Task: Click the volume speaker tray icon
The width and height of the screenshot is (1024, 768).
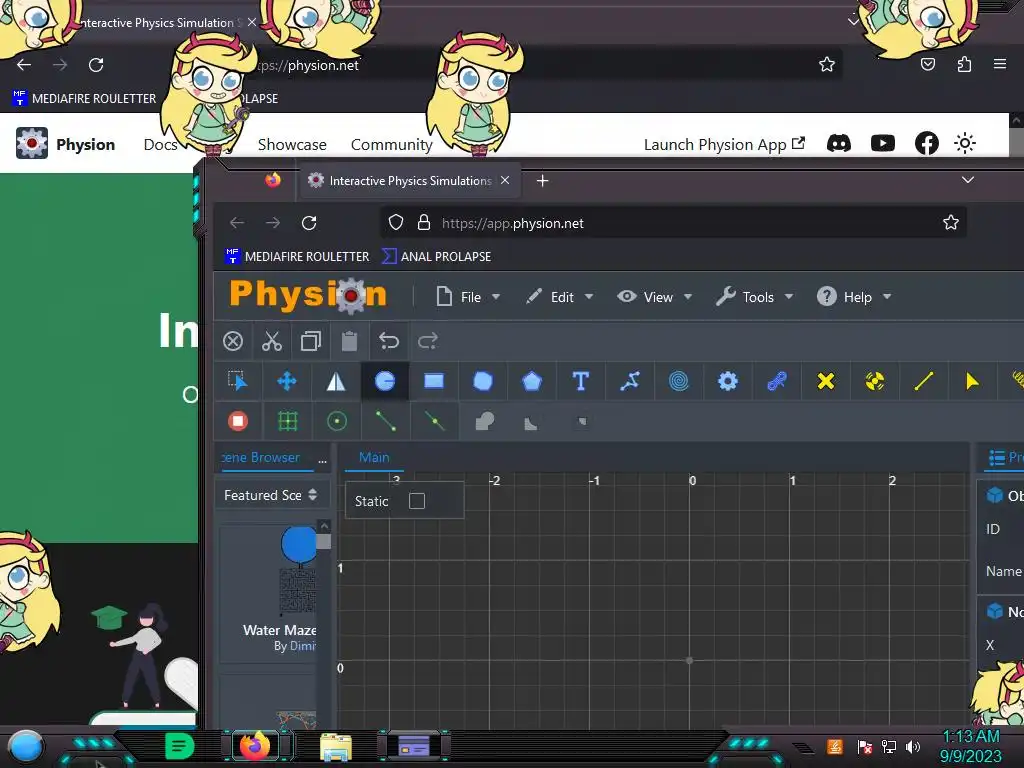Action: 912,746
